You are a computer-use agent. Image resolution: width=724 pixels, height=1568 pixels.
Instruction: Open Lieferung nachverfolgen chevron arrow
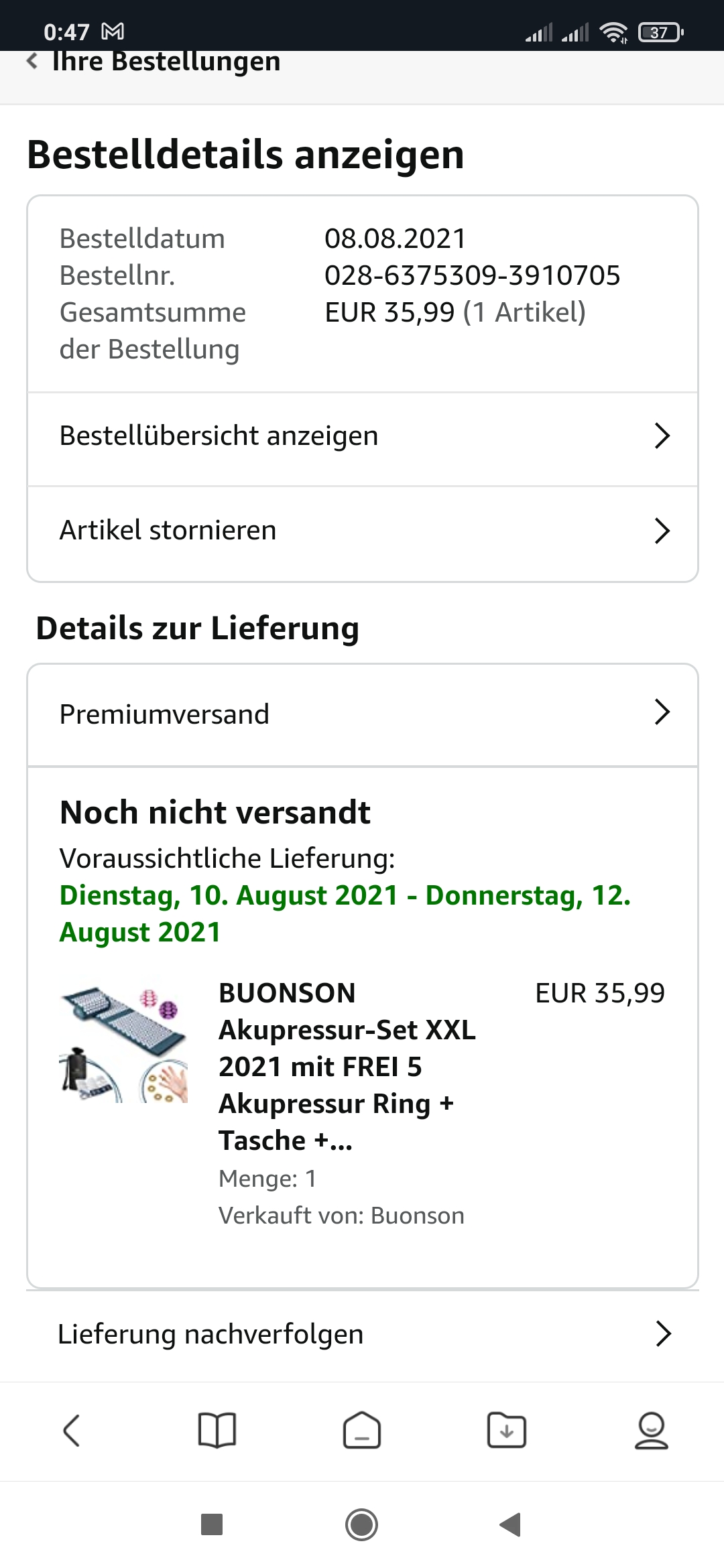point(664,1333)
